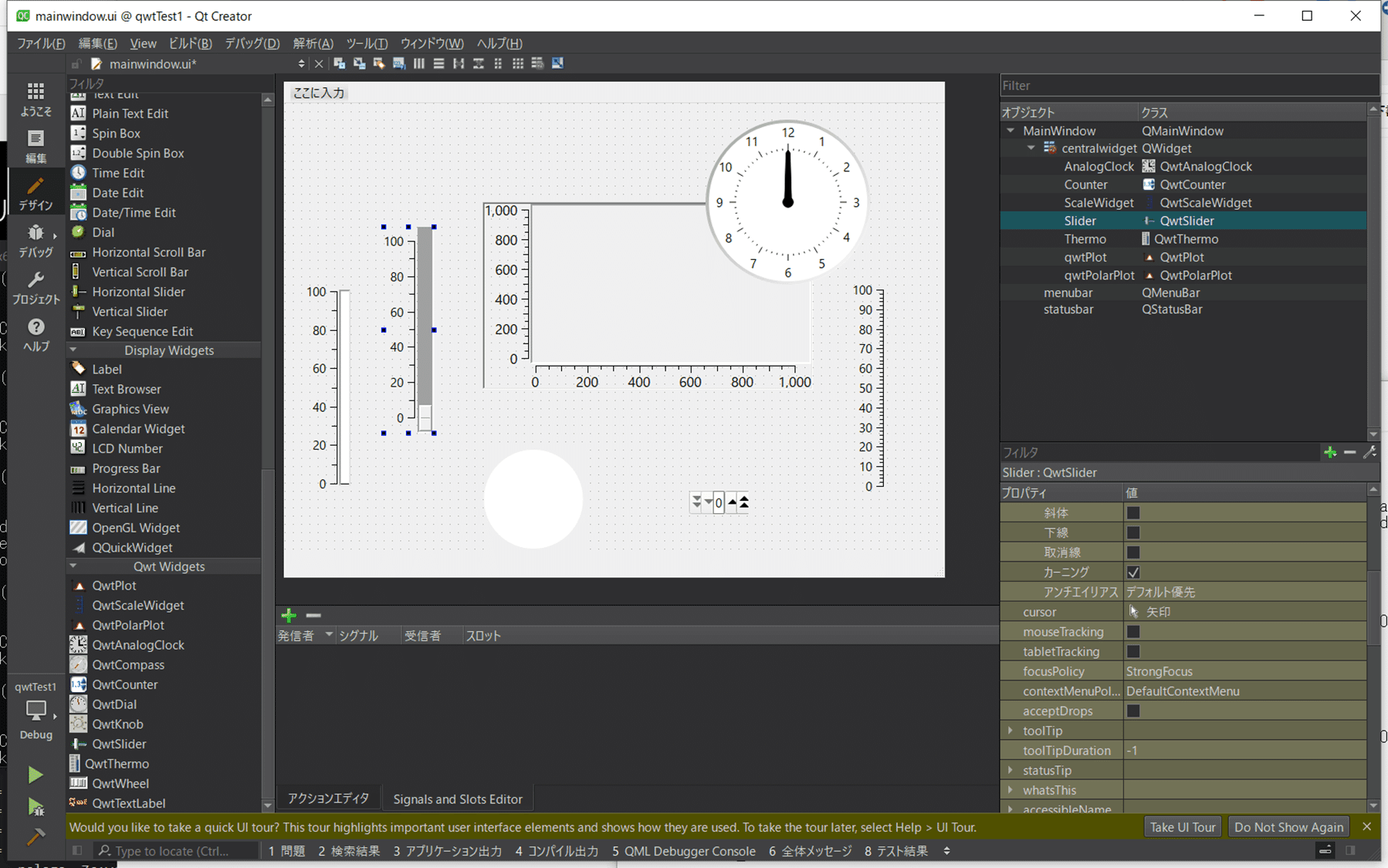Open the ヘルプ mode in the sidebar

[x=36, y=335]
